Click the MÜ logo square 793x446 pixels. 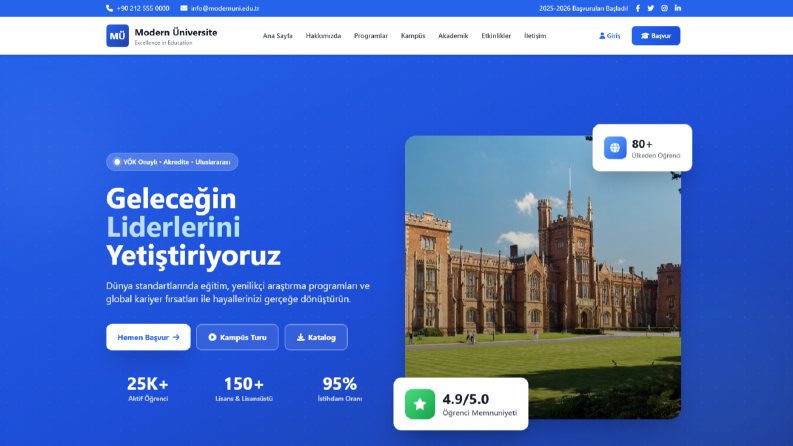click(x=117, y=36)
